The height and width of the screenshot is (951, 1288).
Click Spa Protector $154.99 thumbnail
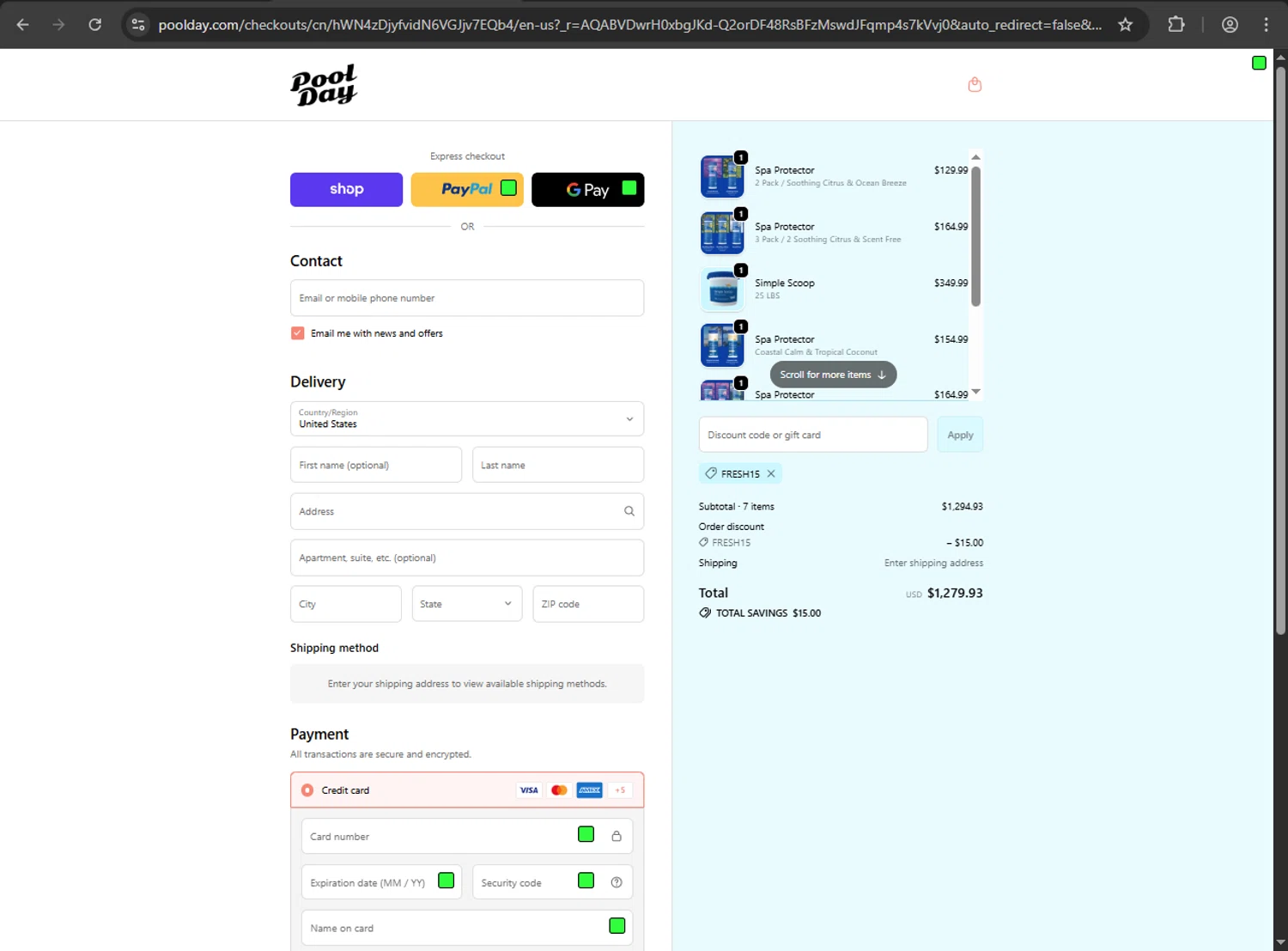[722, 345]
